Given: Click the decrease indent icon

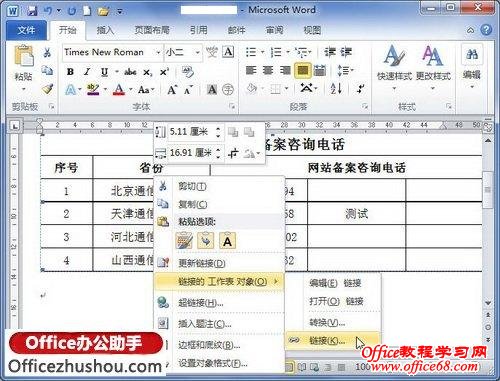Looking at the screenshot, I should pos(330,52).
